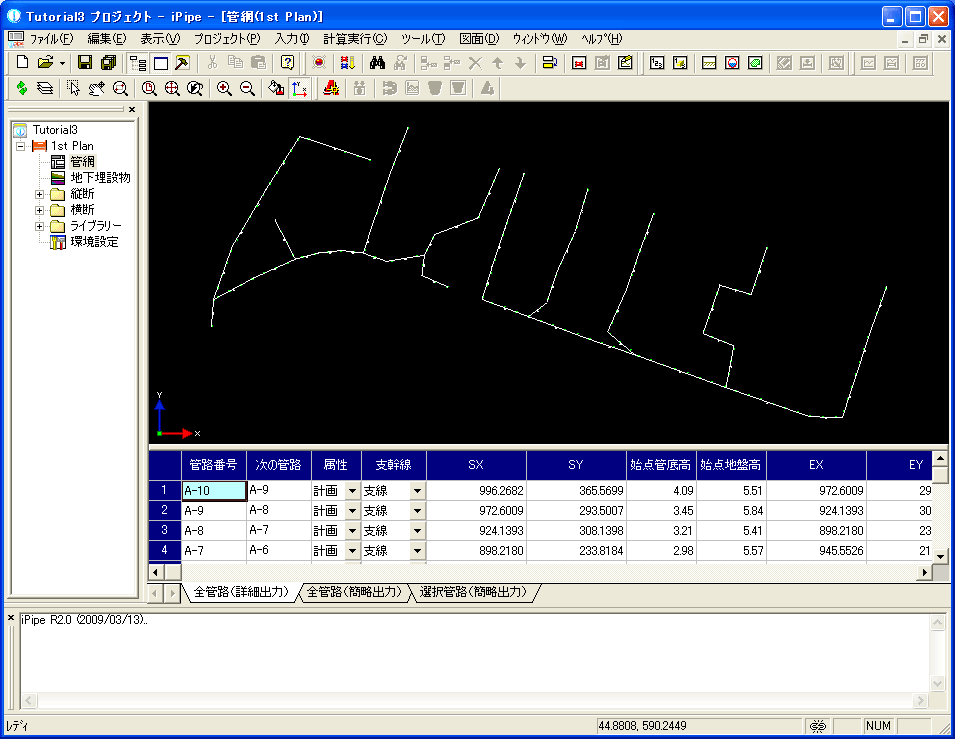The width and height of the screenshot is (955, 739).
Task: Click the SX column header
Action: 476,465
